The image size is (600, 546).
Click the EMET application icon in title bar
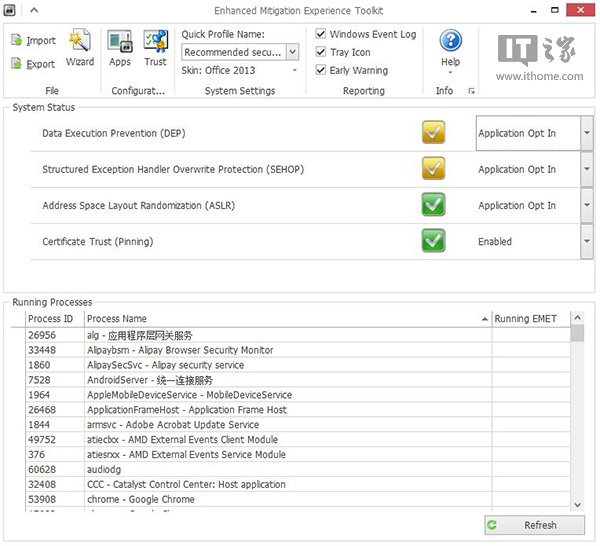[x=9, y=10]
